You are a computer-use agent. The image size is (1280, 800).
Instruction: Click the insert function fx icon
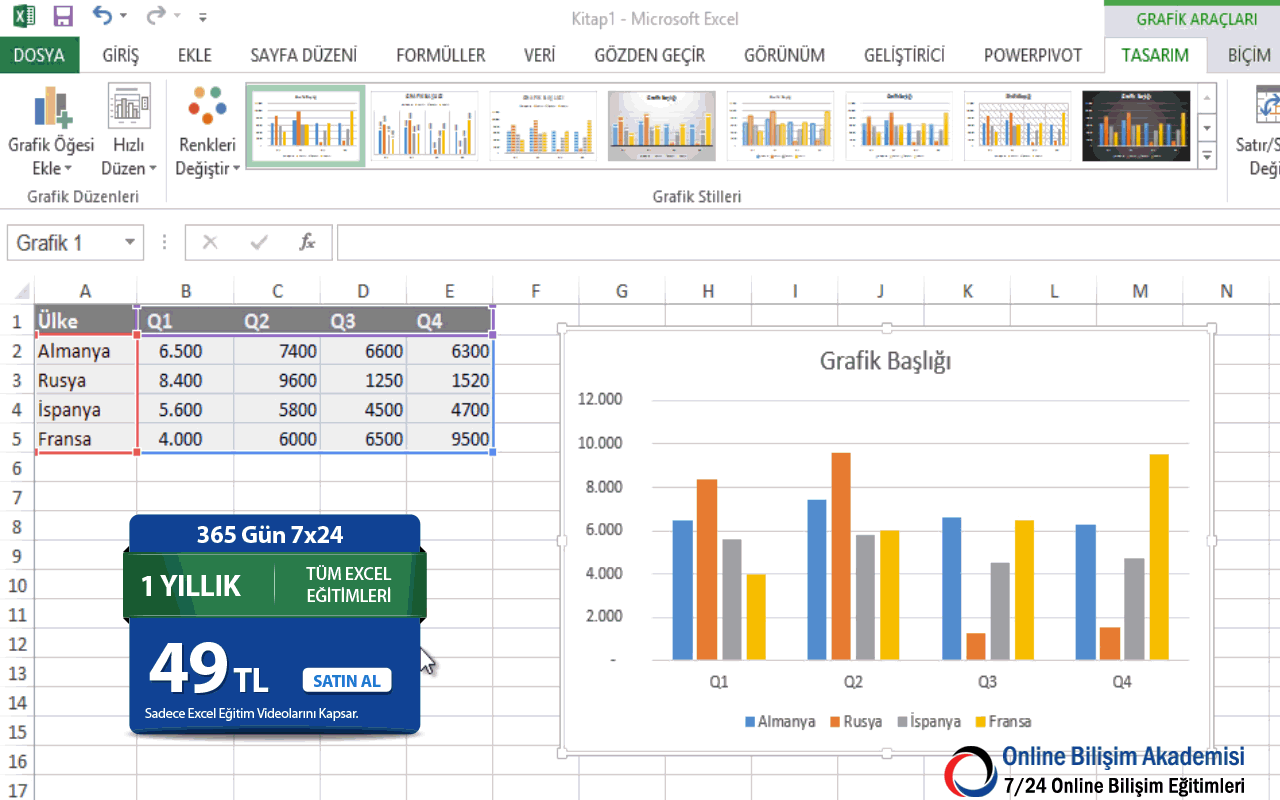(308, 242)
